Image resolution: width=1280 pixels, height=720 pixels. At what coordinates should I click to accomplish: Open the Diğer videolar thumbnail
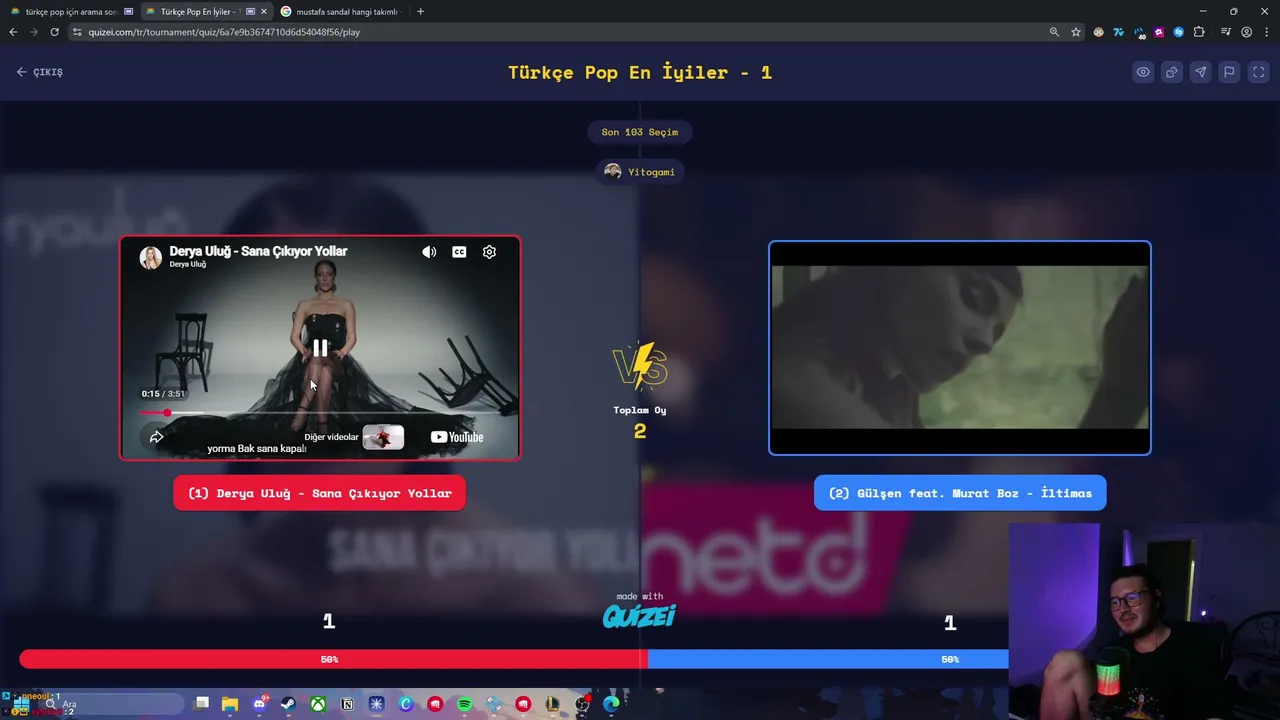pyautogui.click(x=383, y=437)
